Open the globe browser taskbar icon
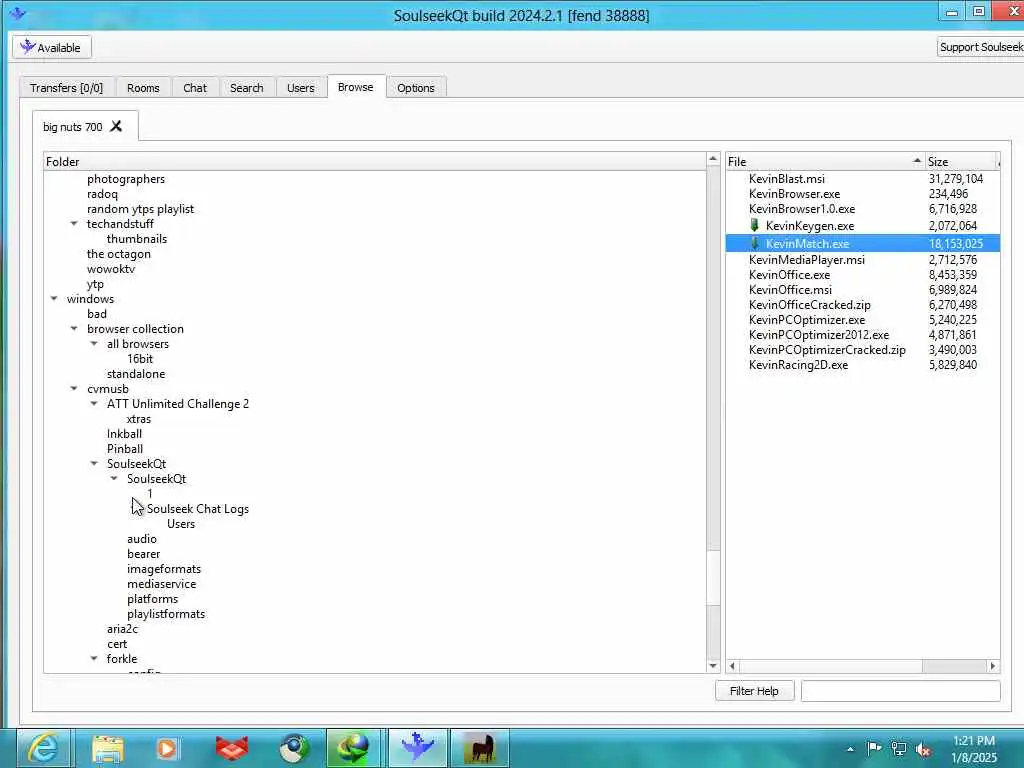1024x768 pixels. click(294, 748)
